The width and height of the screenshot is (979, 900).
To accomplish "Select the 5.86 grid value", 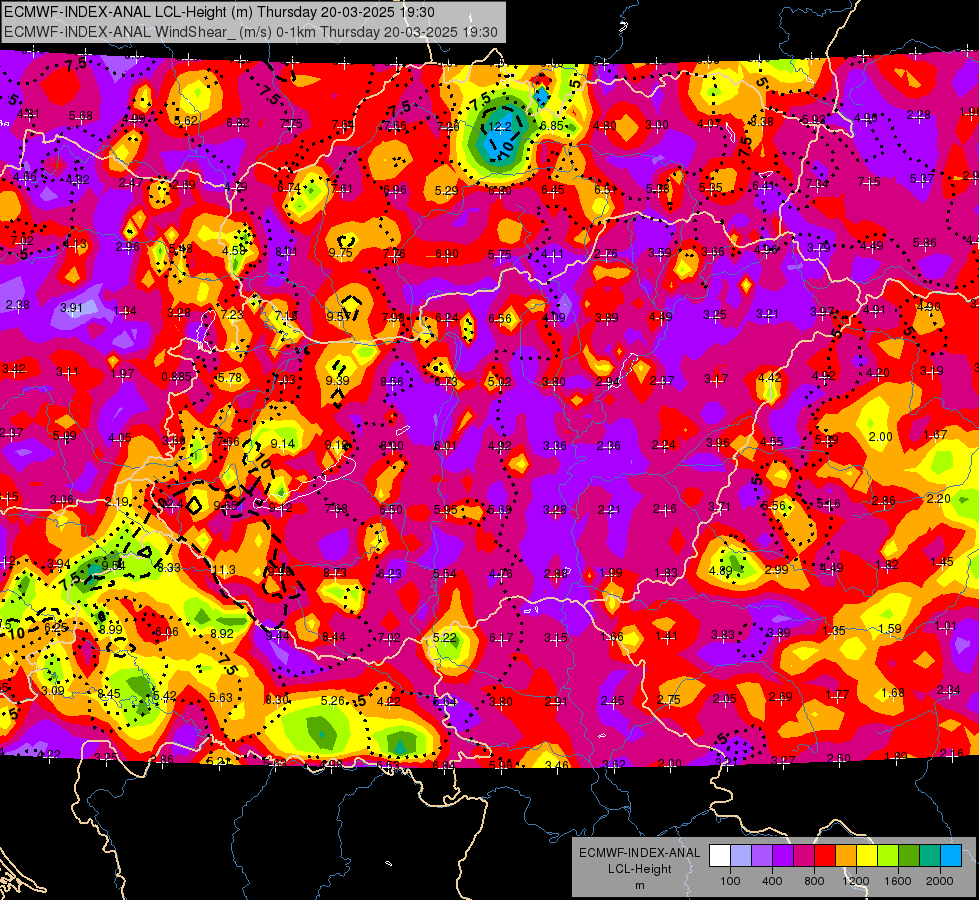I will click(925, 242).
